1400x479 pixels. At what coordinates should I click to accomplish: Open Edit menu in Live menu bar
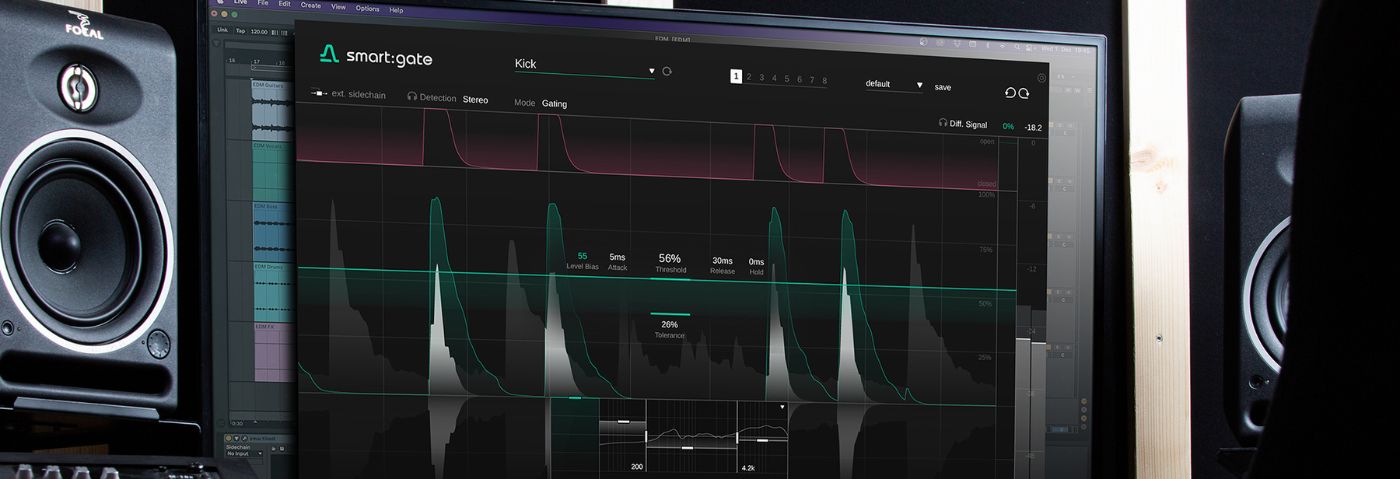pos(283,4)
